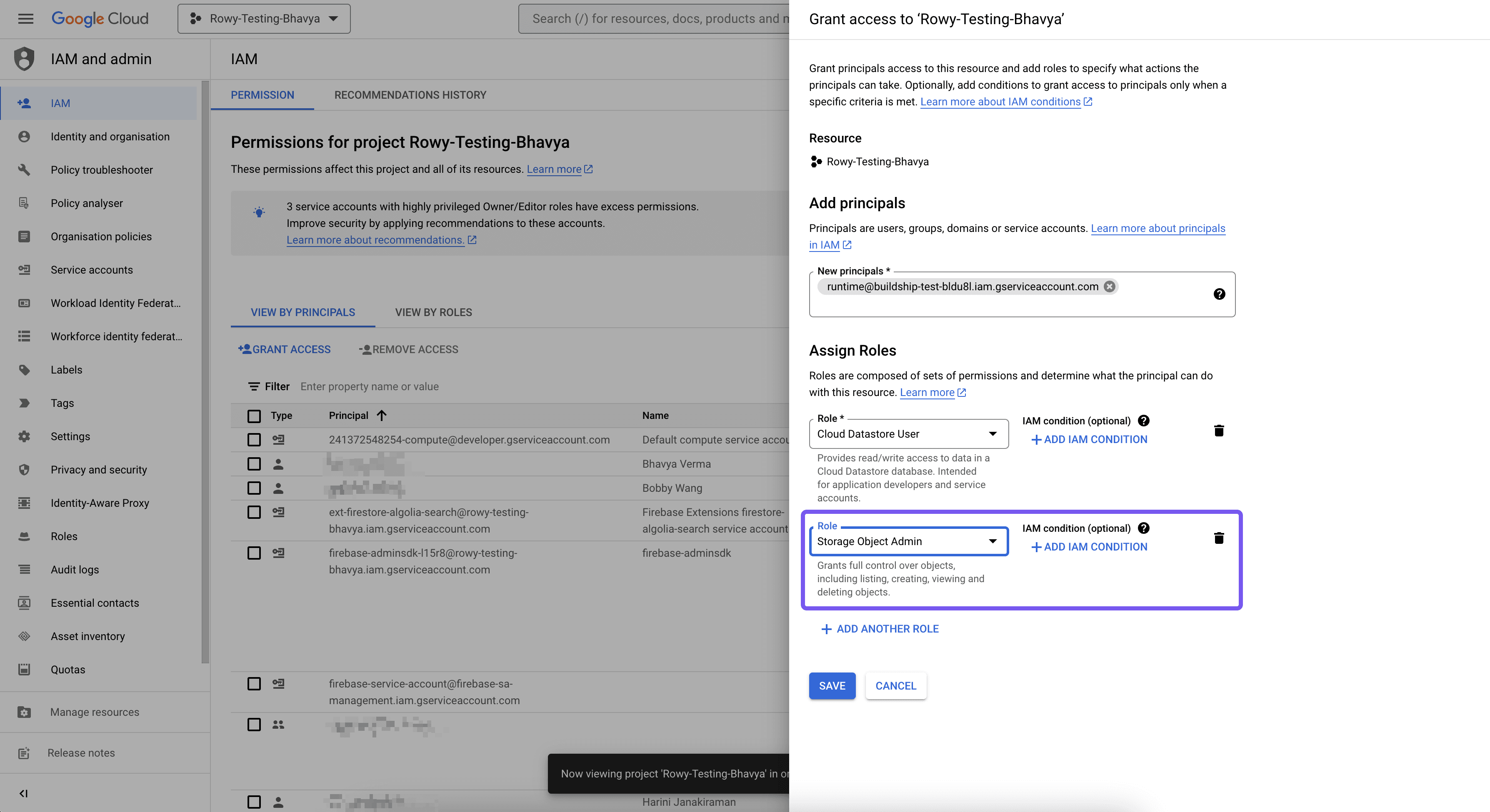Image resolution: width=1490 pixels, height=812 pixels.
Task: Check the Bhavya Verma row
Action: [x=254, y=464]
